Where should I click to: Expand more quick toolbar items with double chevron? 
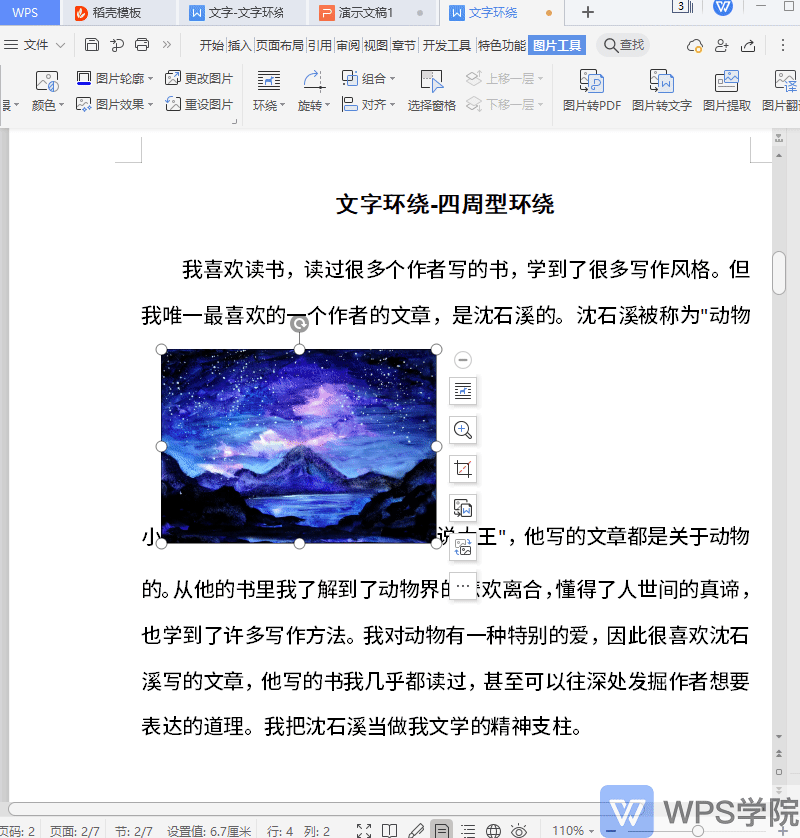coord(167,44)
